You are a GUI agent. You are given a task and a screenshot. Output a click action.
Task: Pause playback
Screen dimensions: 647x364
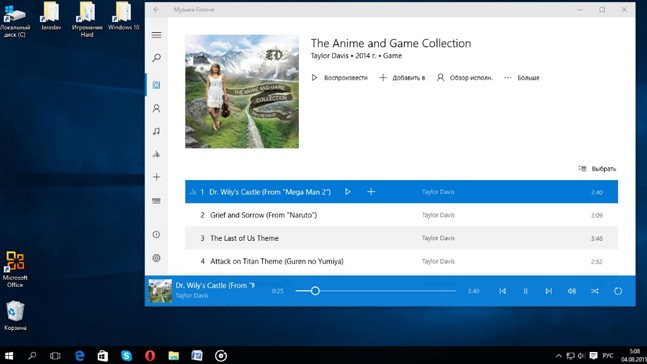[x=525, y=291]
